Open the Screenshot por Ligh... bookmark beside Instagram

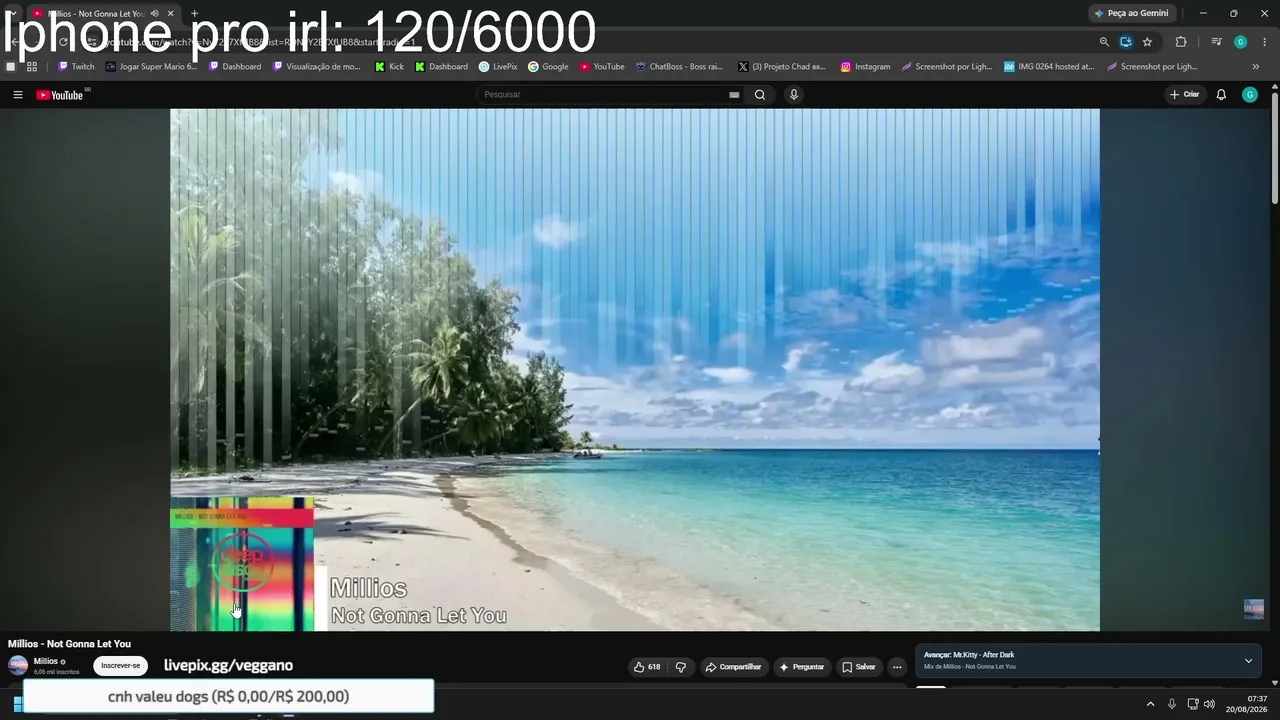(947, 67)
